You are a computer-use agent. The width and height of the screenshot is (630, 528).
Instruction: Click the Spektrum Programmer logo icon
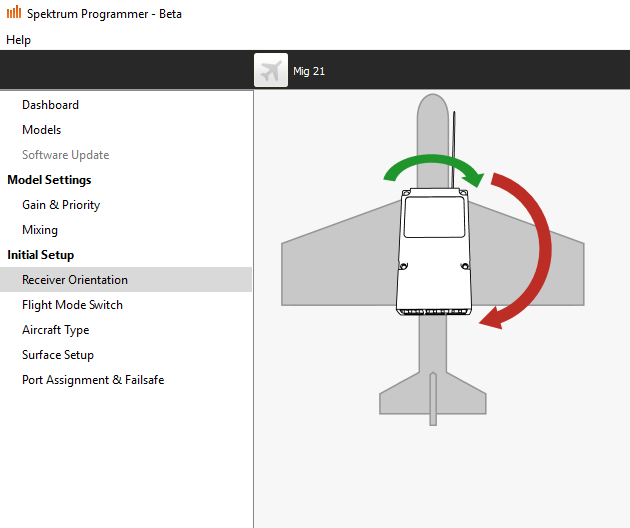(14, 12)
